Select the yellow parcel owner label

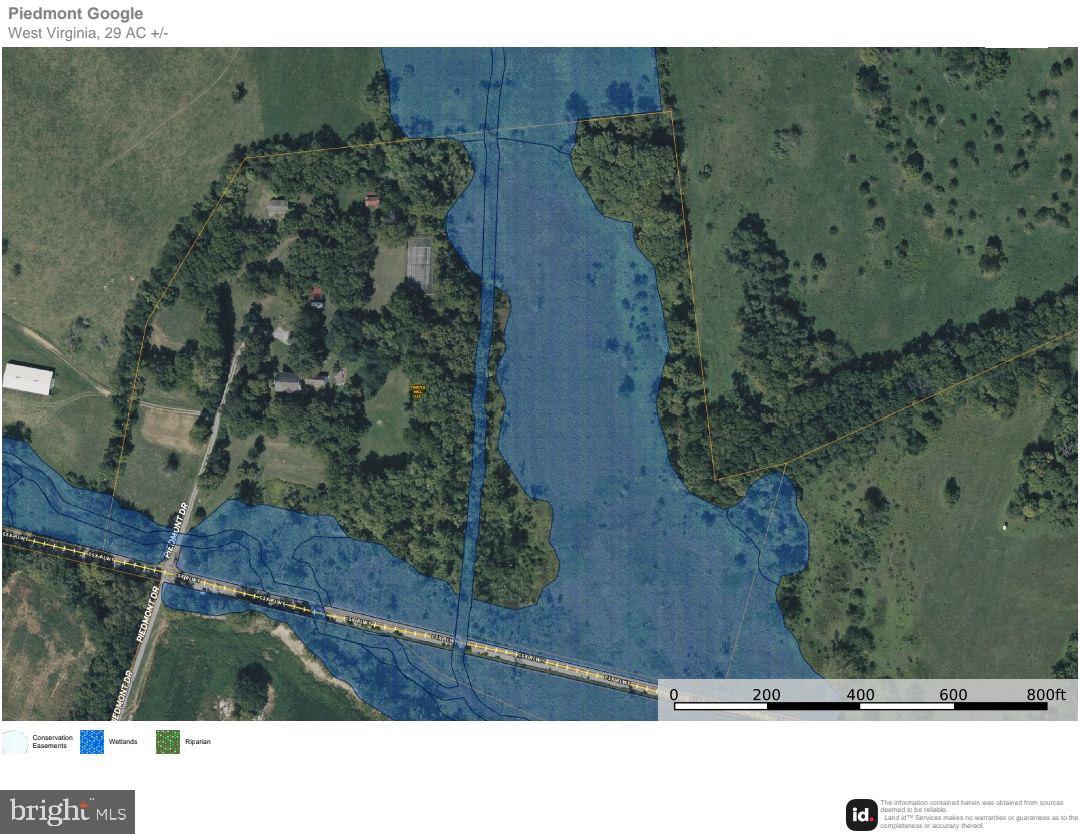(x=418, y=391)
